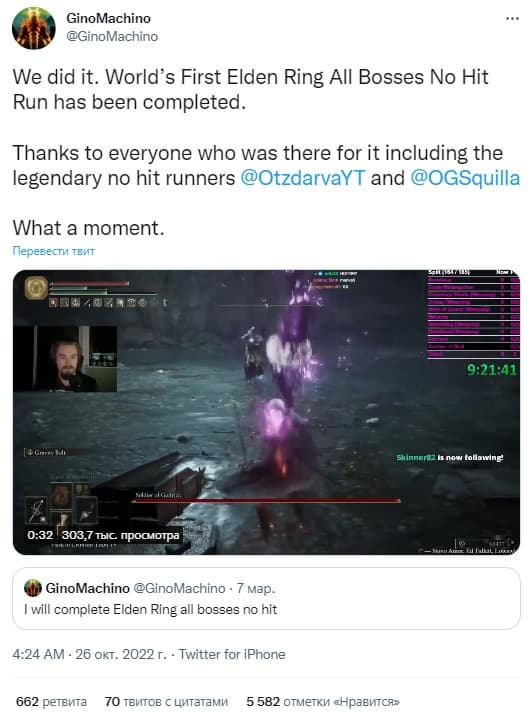Viewport: 530px width, 713px height.
Task: View the 70 твитов с цитатами list
Action: click(166, 702)
